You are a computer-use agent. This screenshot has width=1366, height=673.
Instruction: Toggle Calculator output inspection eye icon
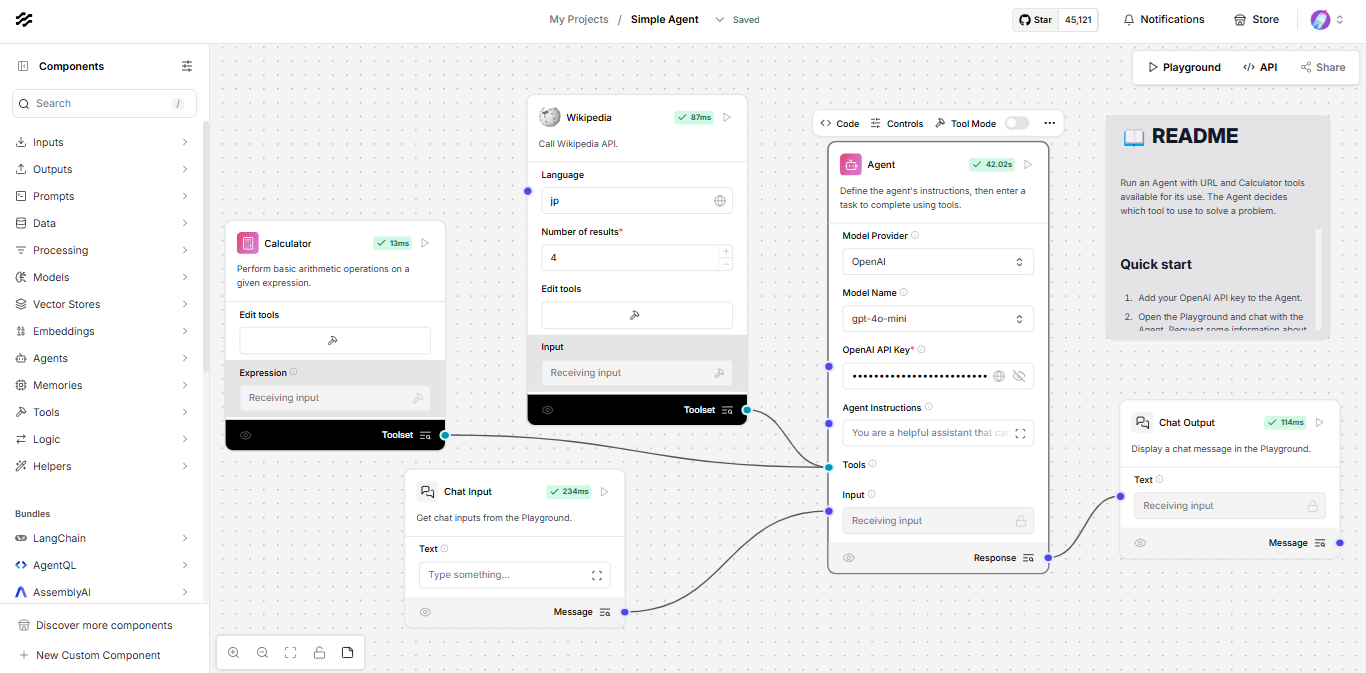click(x=246, y=435)
